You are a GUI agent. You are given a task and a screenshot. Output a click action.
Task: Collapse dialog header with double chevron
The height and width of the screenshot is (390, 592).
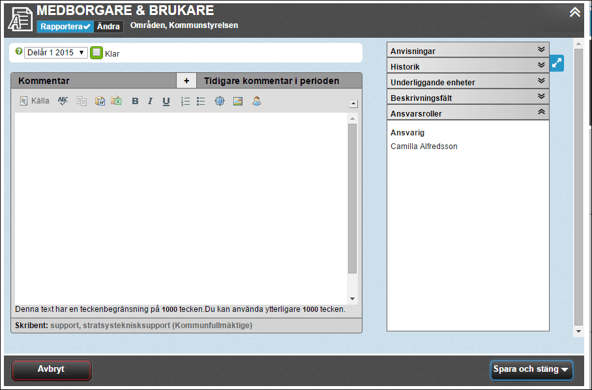575,12
